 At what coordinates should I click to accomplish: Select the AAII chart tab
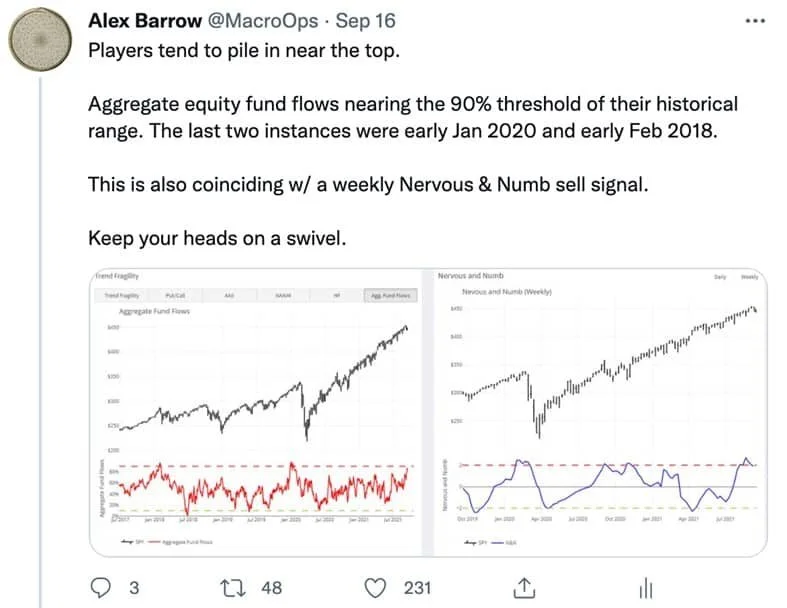pos(229,295)
